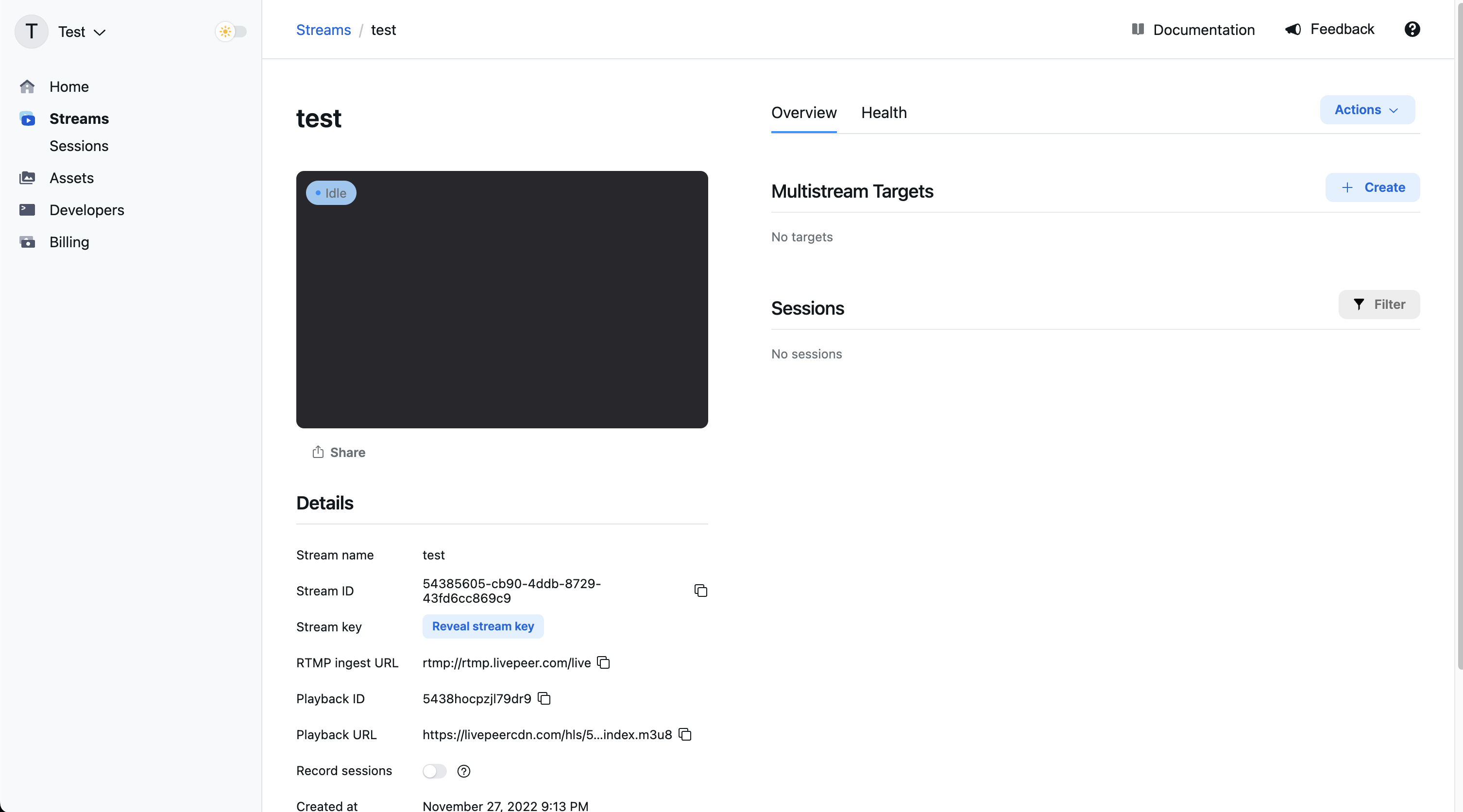The image size is (1463, 812).
Task: Open Billing in the sidebar
Action: coord(69,242)
